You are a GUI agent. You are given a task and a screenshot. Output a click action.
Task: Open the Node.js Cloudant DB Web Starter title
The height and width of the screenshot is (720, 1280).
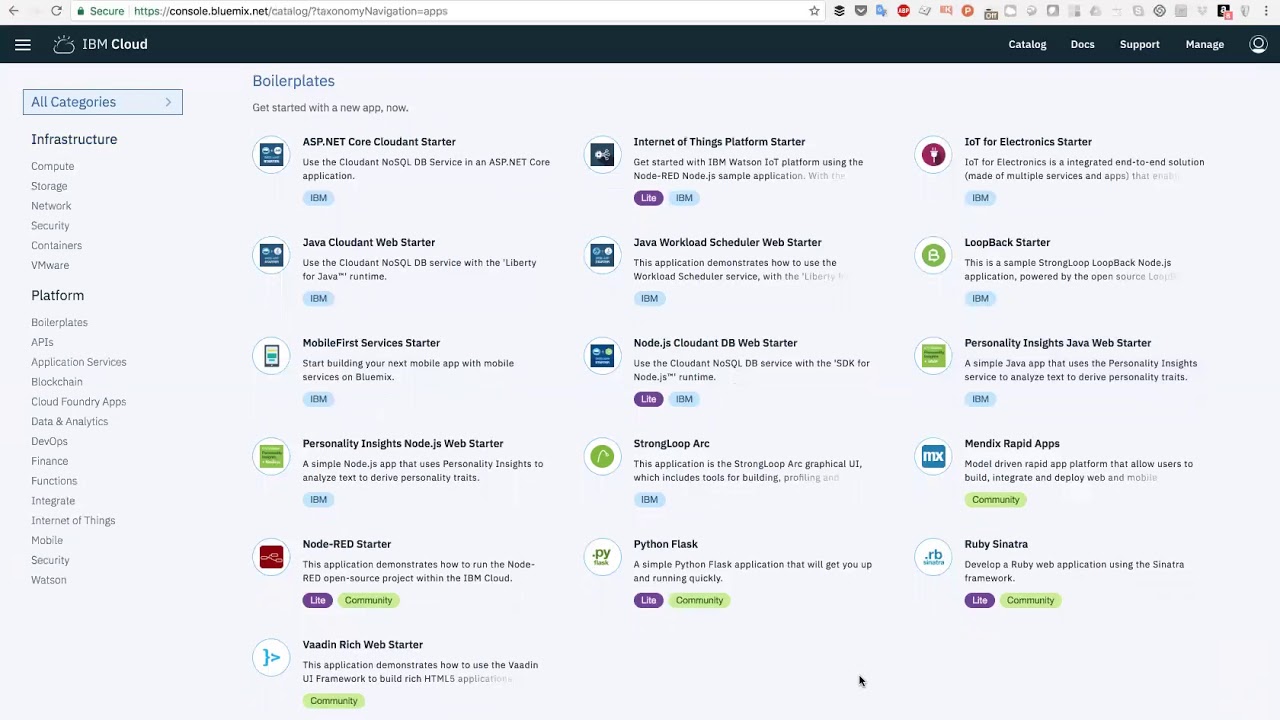pyautogui.click(x=715, y=343)
